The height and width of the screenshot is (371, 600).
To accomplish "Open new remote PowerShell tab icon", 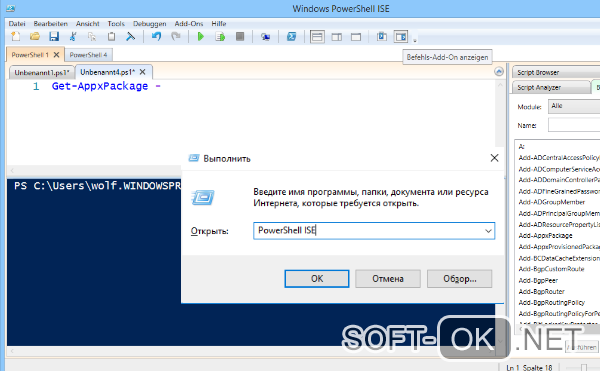I will coord(265,37).
